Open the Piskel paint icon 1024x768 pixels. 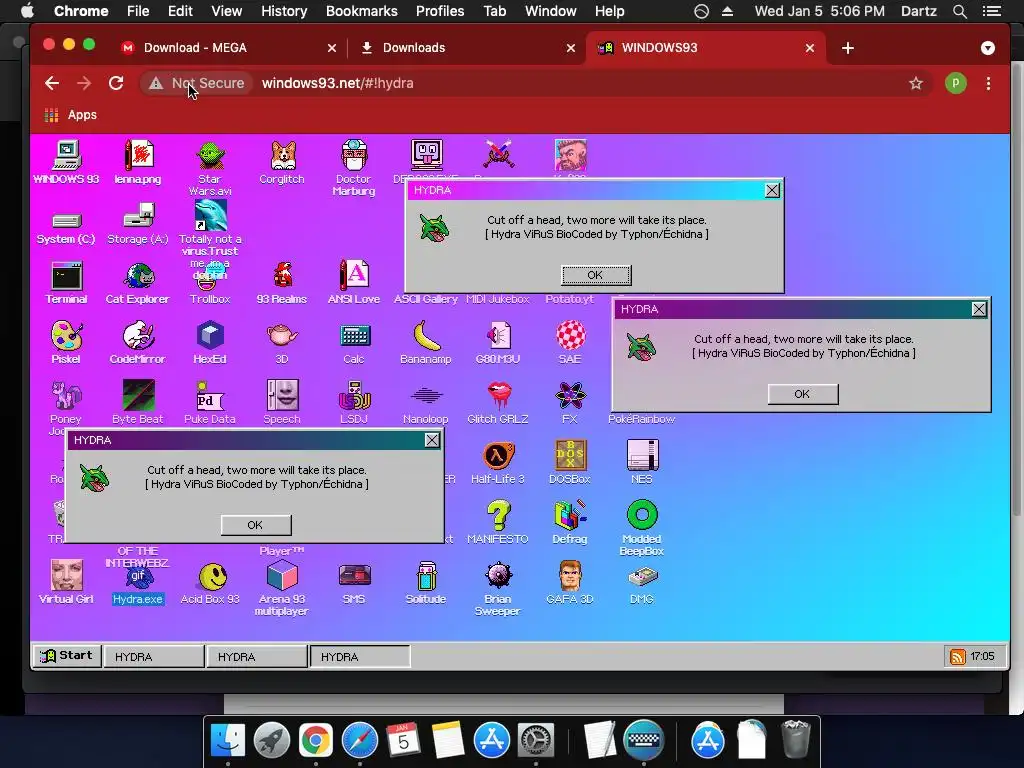[66, 343]
